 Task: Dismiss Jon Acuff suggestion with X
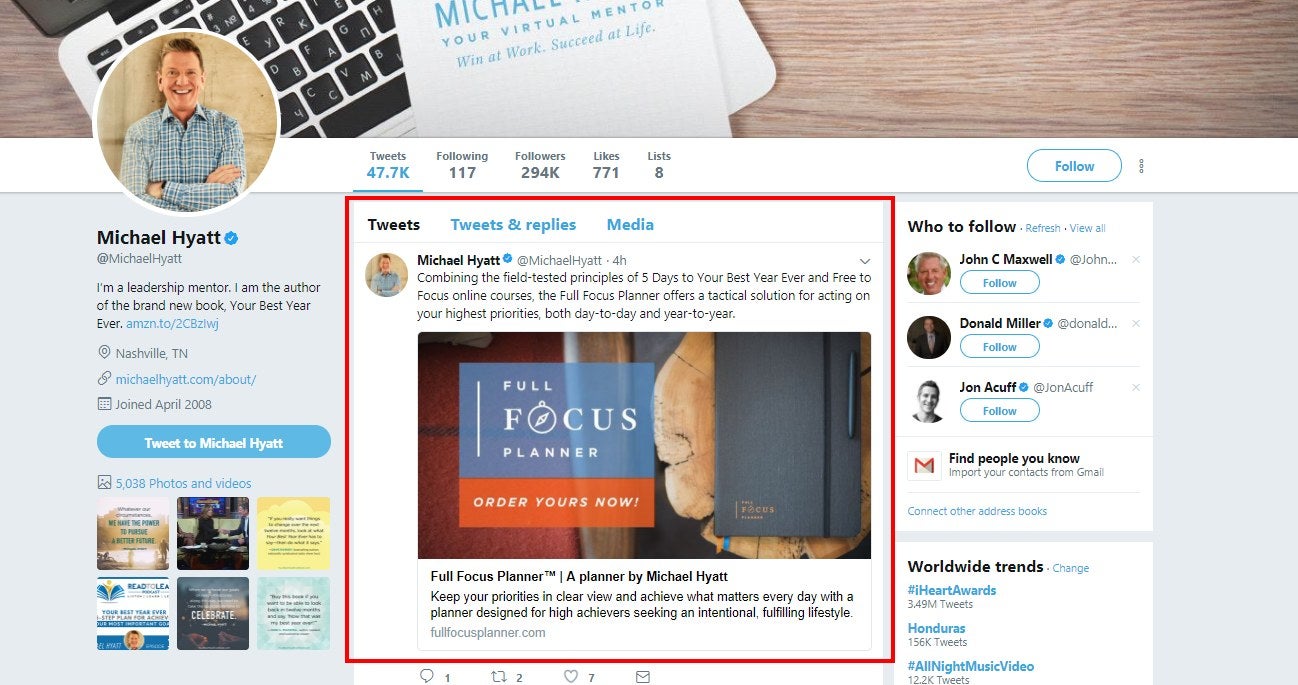[1135, 388]
